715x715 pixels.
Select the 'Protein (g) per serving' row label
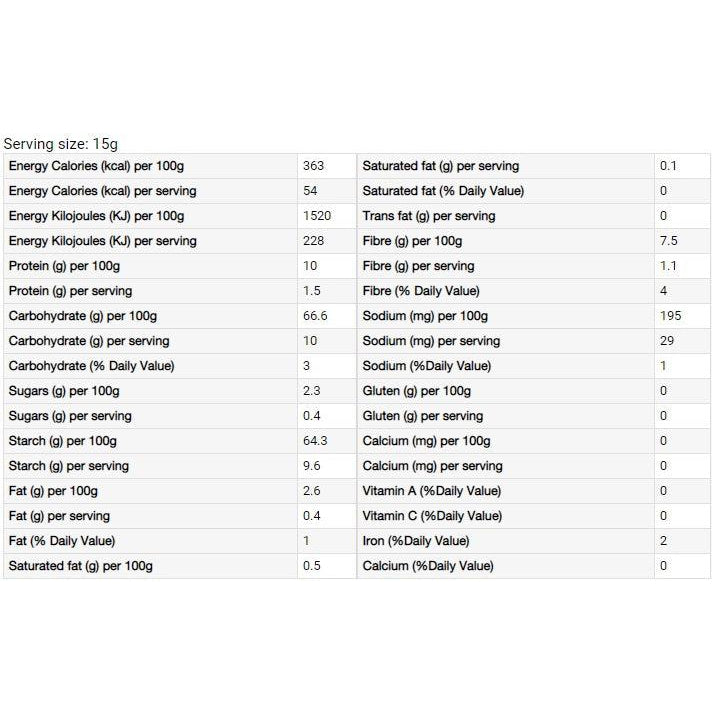pos(70,291)
